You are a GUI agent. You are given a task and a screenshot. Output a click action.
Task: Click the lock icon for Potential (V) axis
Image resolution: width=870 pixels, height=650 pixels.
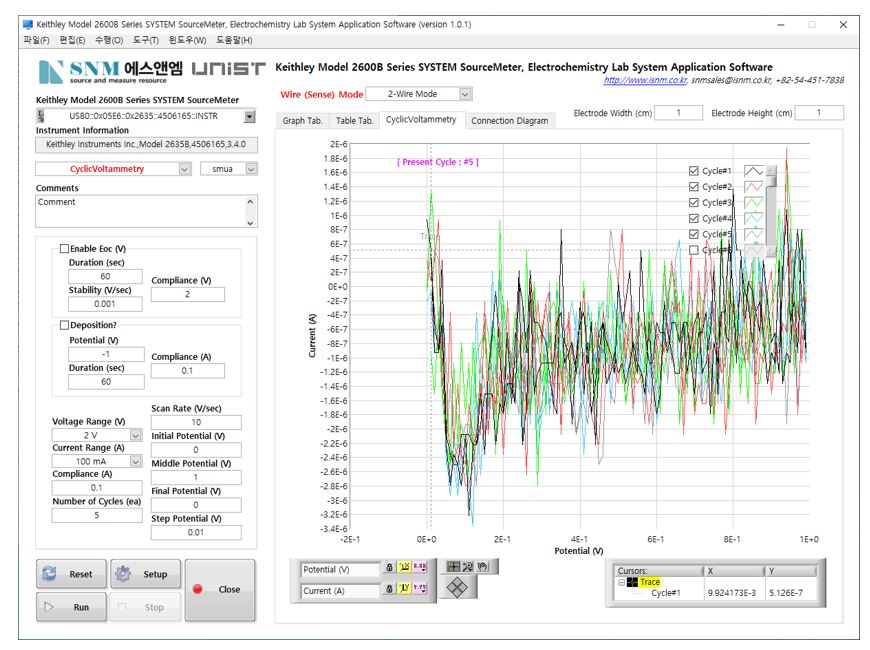coord(390,568)
